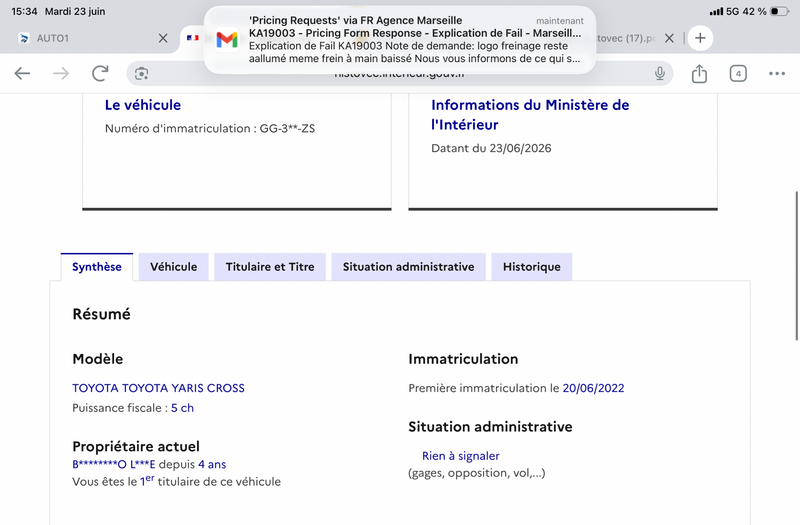Select the Synthèse tab
800x525 pixels.
97,267
